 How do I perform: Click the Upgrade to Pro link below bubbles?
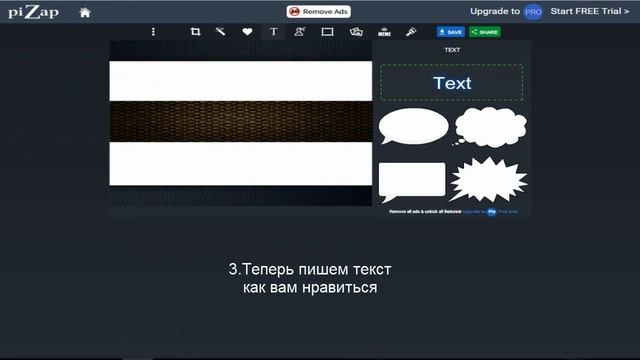[x=490, y=212]
